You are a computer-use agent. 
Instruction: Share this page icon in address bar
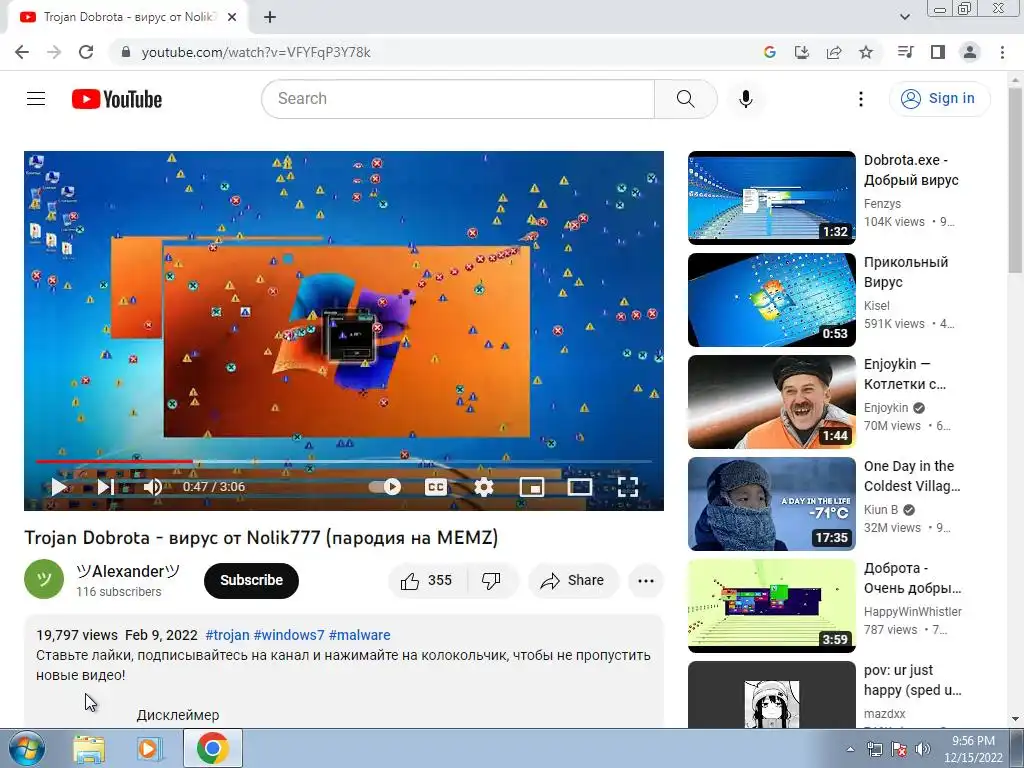click(834, 52)
